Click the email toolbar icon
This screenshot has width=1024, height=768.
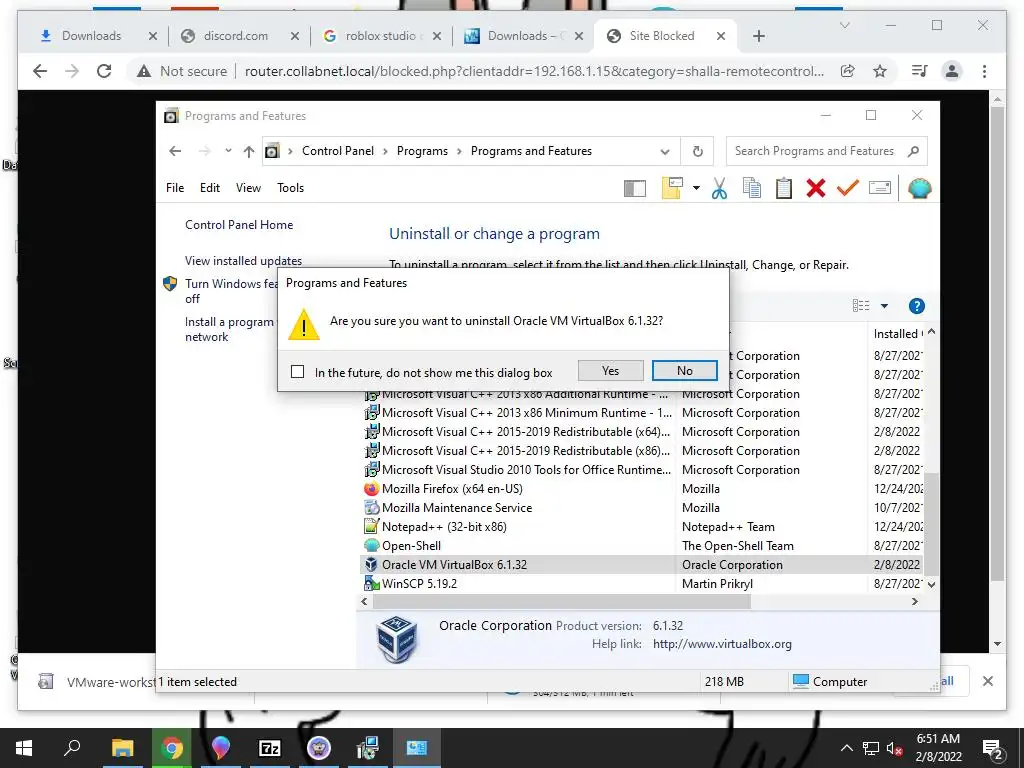pyautogui.click(x=880, y=189)
